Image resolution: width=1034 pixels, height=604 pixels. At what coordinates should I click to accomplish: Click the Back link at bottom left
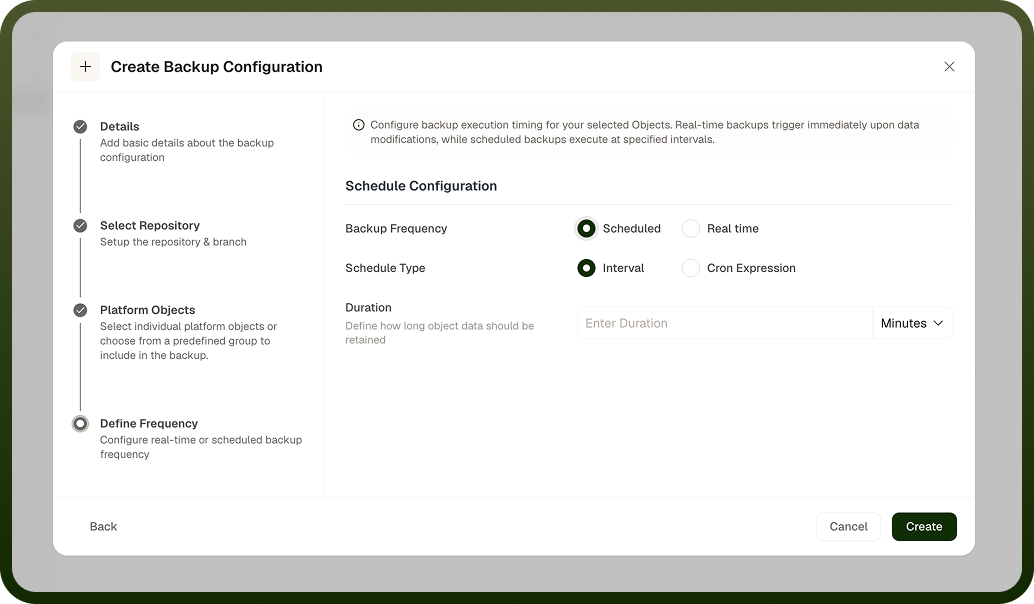point(103,526)
